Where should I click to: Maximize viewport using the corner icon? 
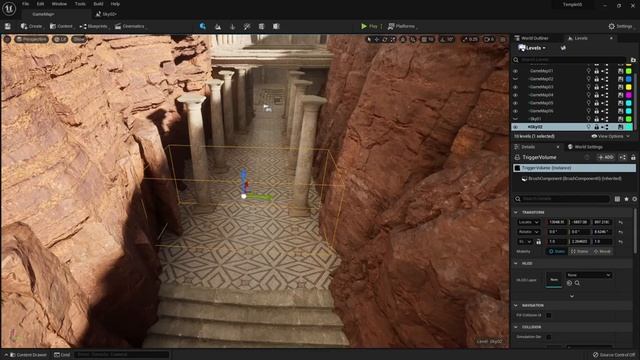(x=503, y=40)
